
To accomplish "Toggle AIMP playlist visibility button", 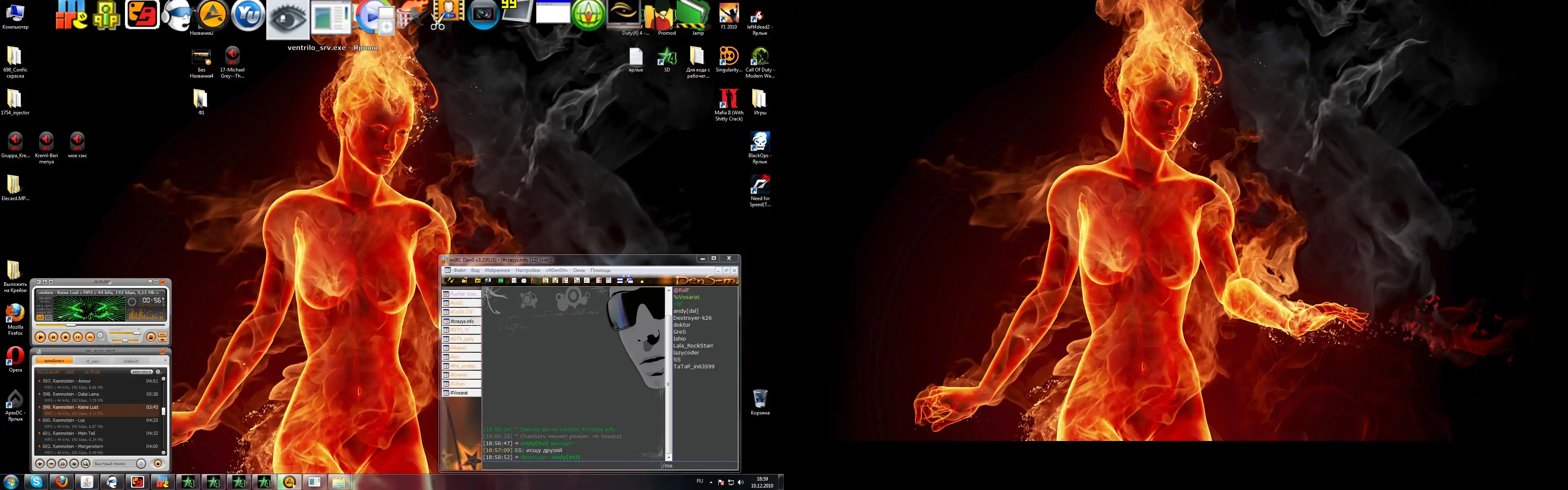I will tap(150, 336).
